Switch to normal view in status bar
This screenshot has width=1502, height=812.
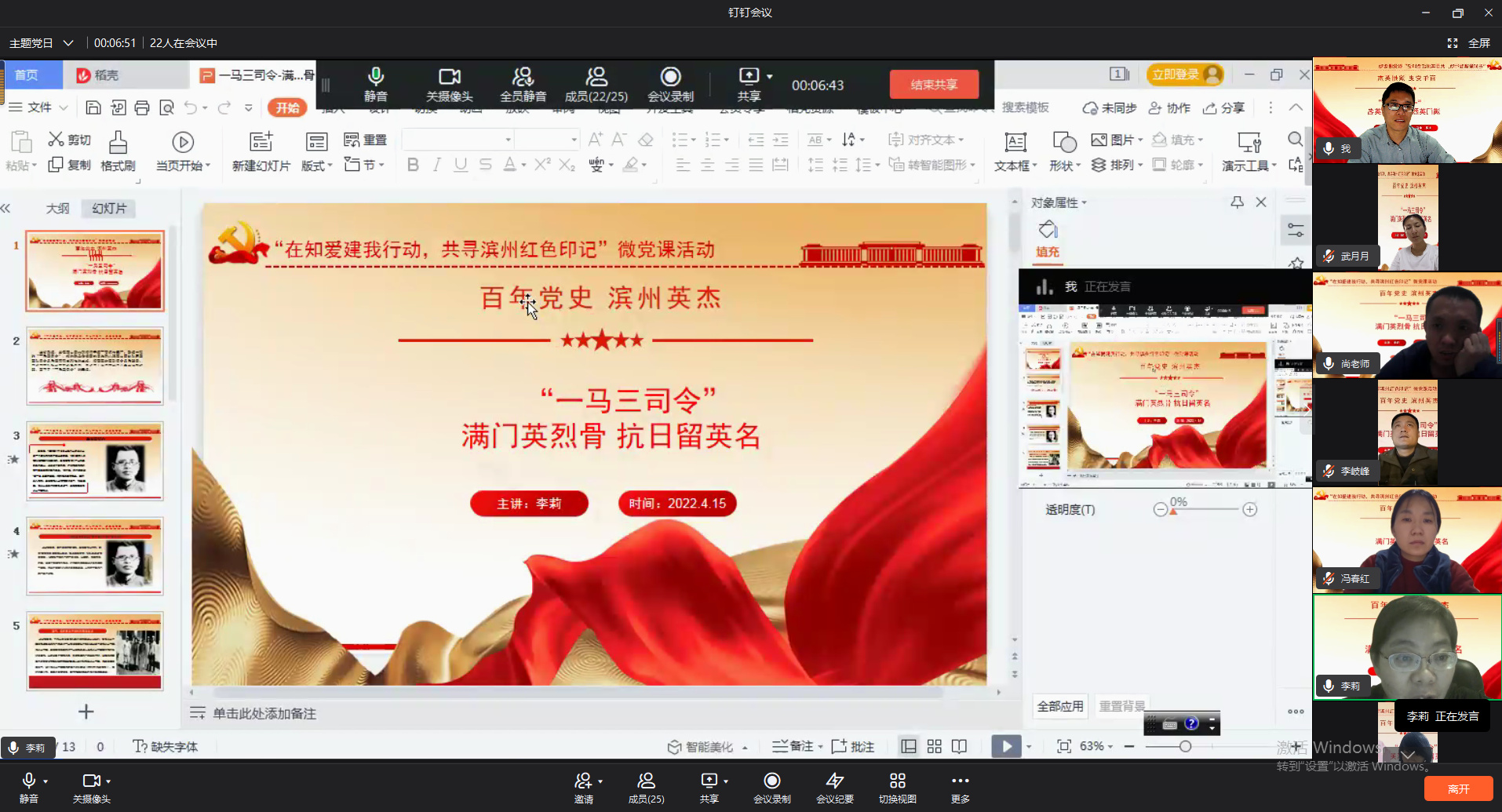point(909,746)
